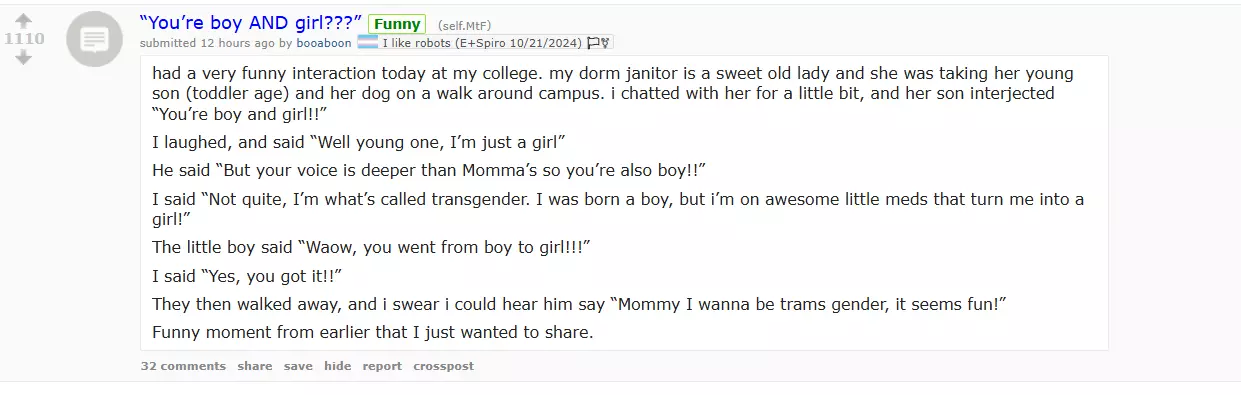Save the post using the save link
This screenshot has height=395, width=1241.
(x=298, y=366)
